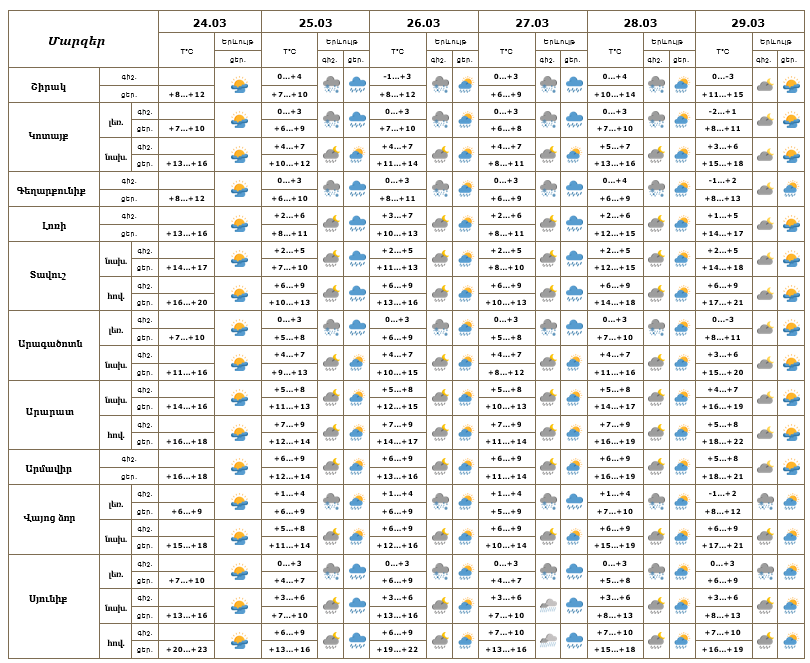Viewport: 810px width, 663px height.
Task: Click Գեղարքունիք weather icon for 24.03
Action: click(x=238, y=189)
